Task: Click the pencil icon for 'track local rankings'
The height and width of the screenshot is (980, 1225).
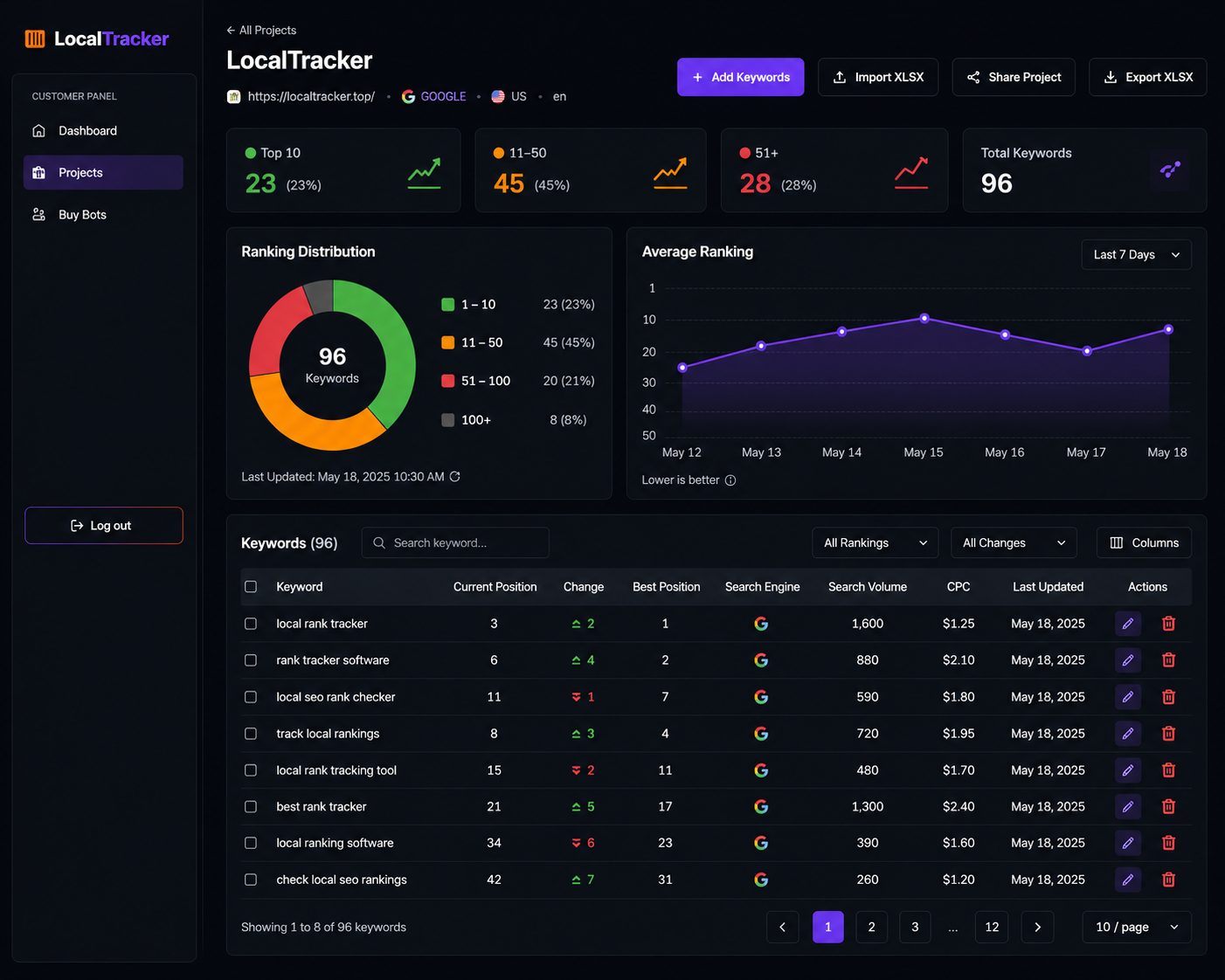Action: pos(1128,734)
